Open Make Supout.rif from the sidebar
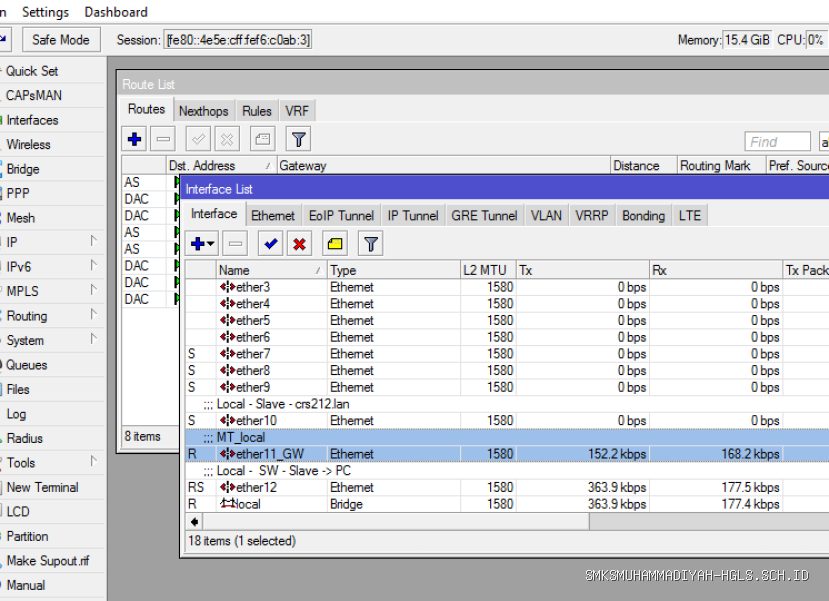 click(x=53, y=560)
